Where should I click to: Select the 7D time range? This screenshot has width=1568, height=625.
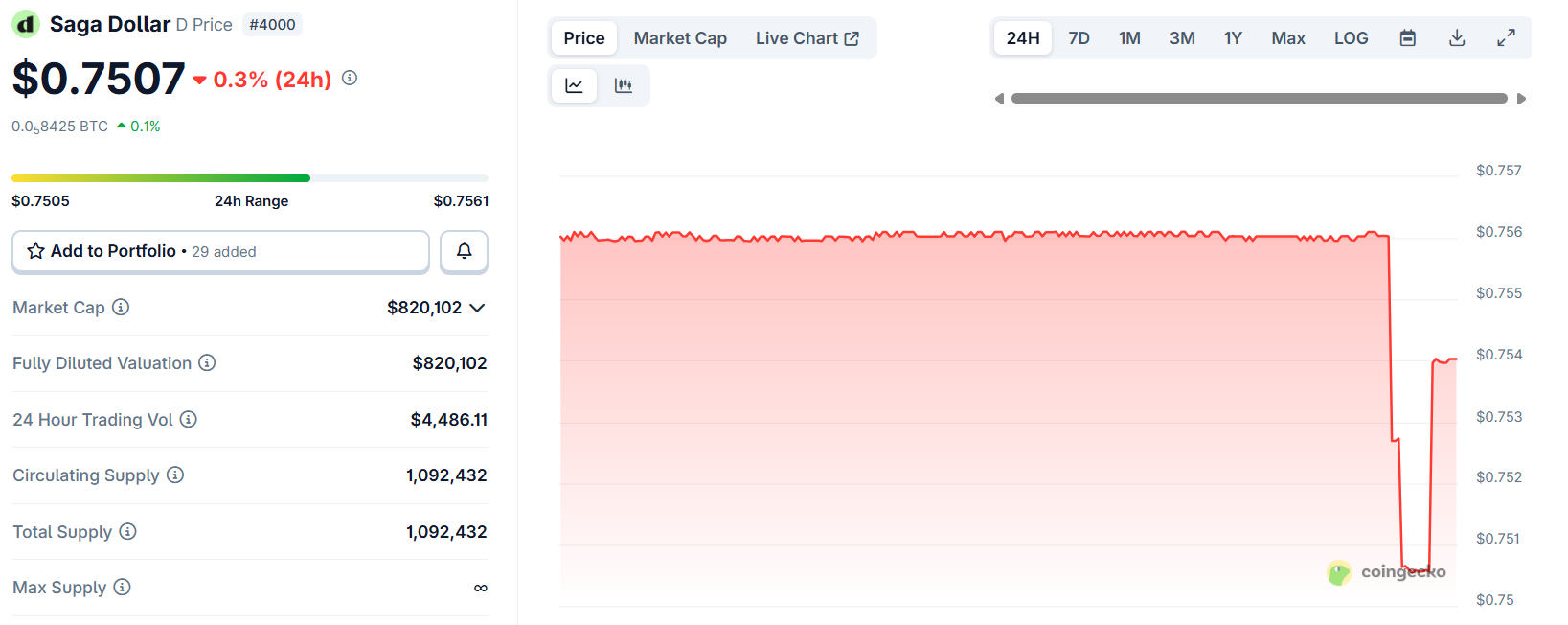click(x=1079, y=38)
